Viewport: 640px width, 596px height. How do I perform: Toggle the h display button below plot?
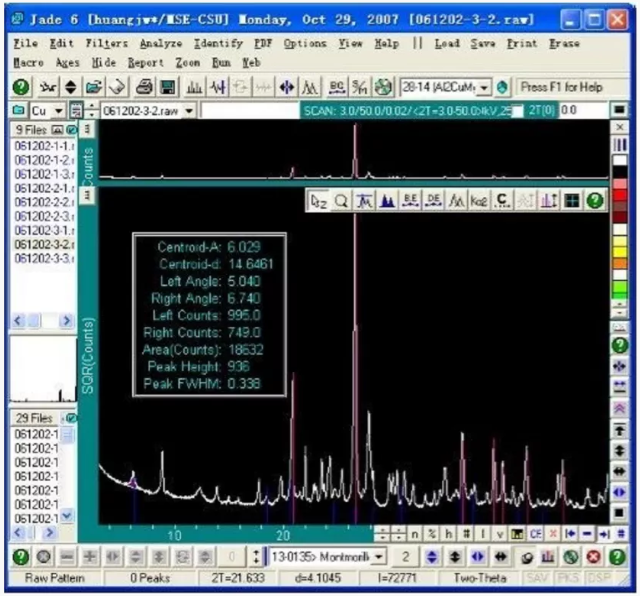(x=449, y=534)
